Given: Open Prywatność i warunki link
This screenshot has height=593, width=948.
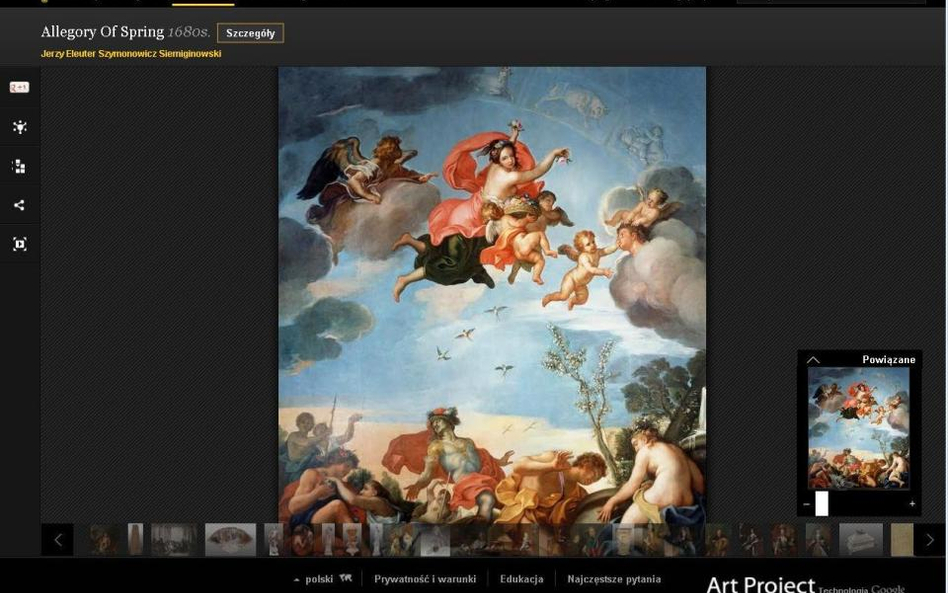Looking at the screenshot, I should tap(425, 579).
